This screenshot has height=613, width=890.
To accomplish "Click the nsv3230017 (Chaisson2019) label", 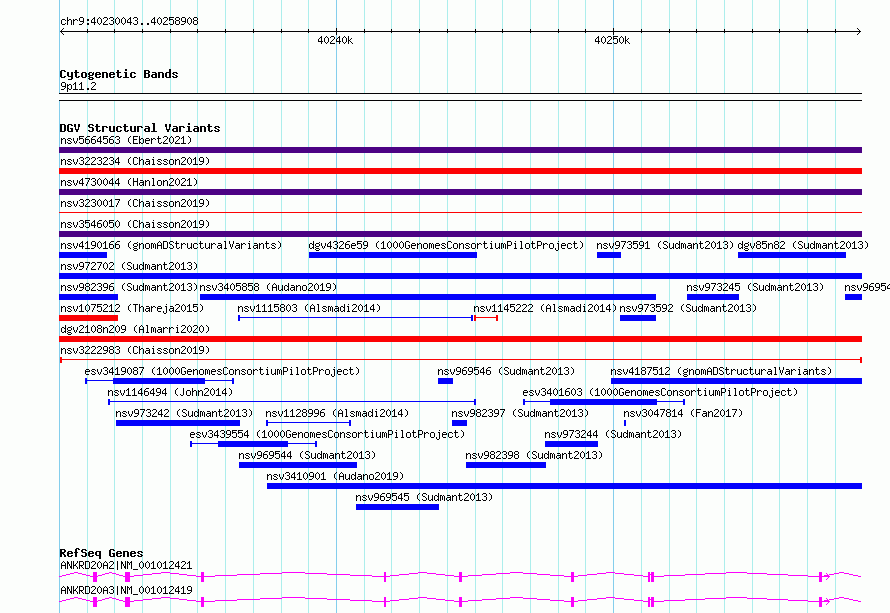I will (135, 203).
